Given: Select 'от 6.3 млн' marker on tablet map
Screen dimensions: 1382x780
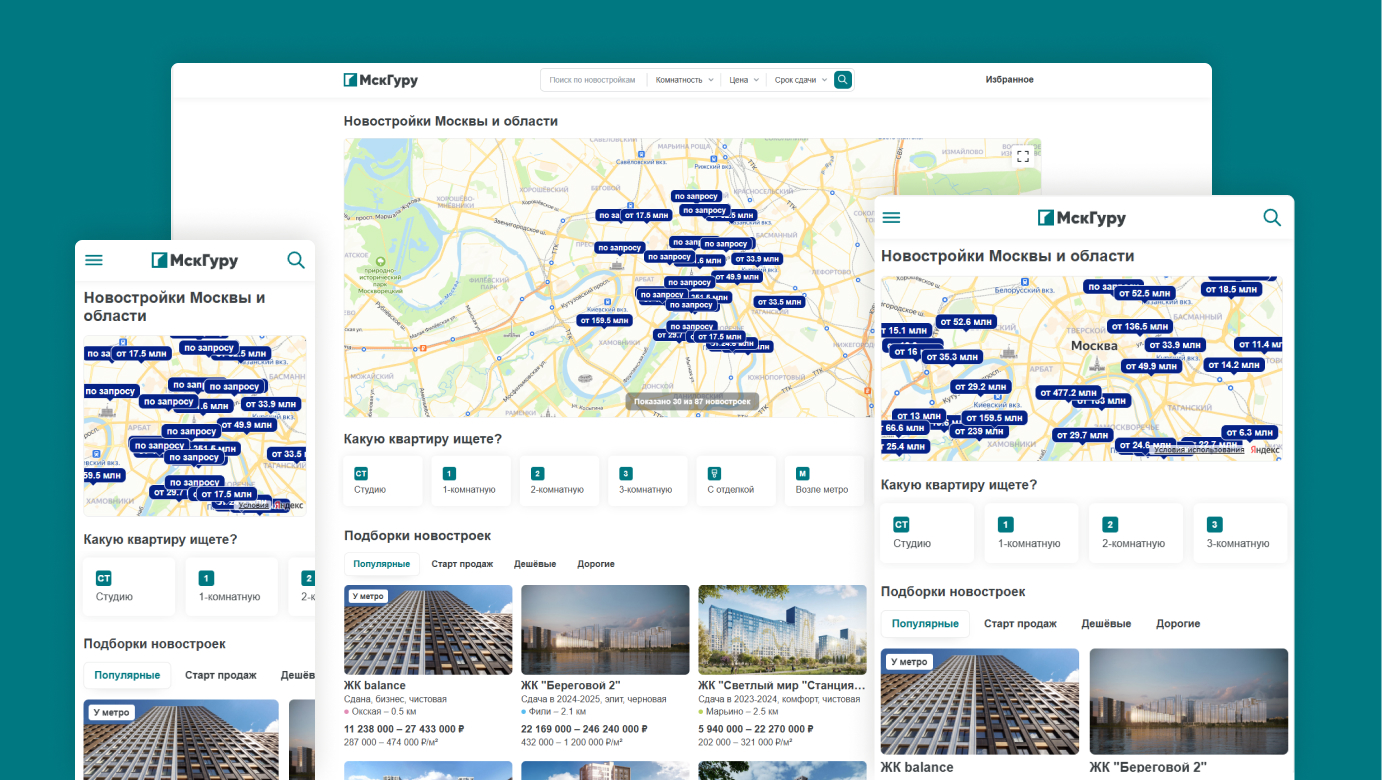Looking at the screenshot, I should coord(1249,433).
